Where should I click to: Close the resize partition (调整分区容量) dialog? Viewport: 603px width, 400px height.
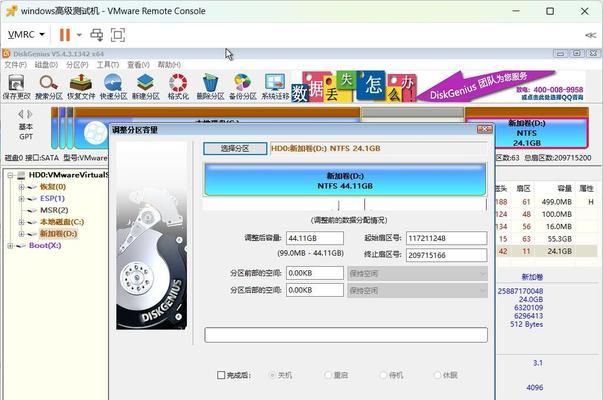point(484,129)
